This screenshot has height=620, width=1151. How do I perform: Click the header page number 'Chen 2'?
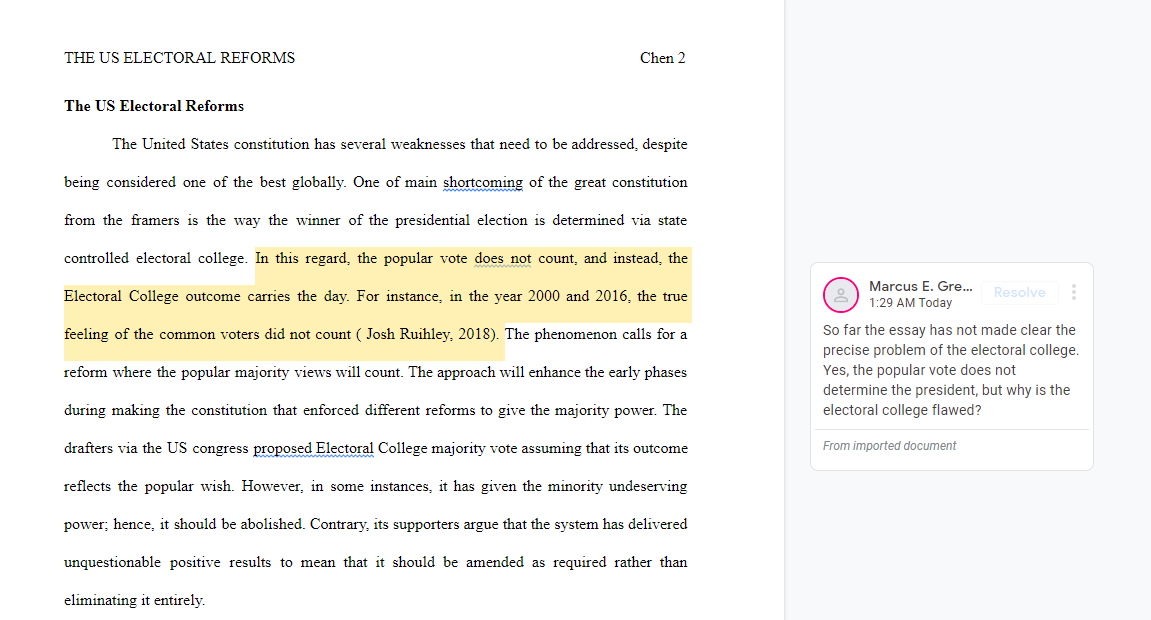(662, 58)
